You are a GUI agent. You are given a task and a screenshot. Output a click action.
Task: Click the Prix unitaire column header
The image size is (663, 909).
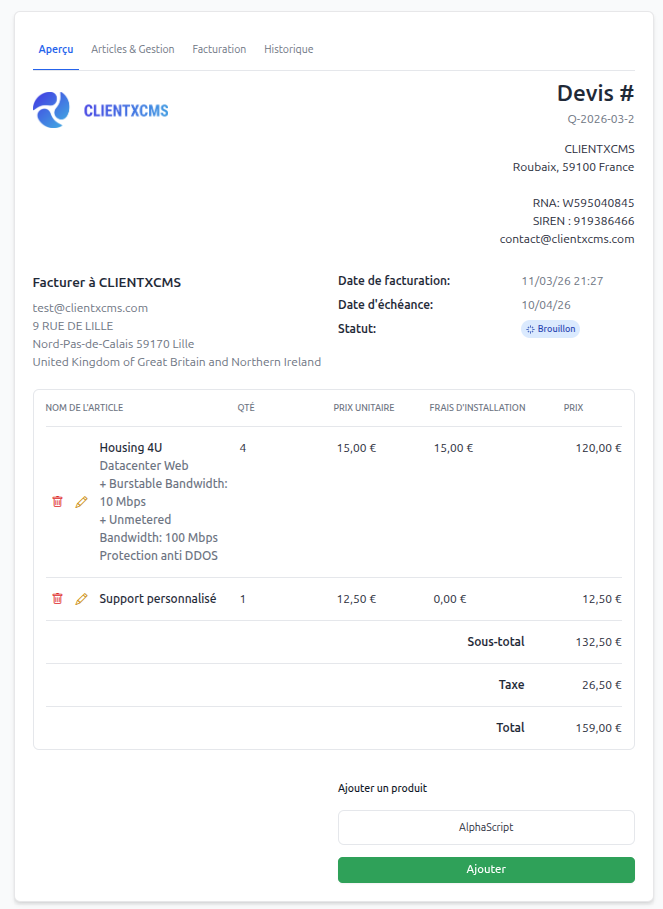(x=363, y=408)
